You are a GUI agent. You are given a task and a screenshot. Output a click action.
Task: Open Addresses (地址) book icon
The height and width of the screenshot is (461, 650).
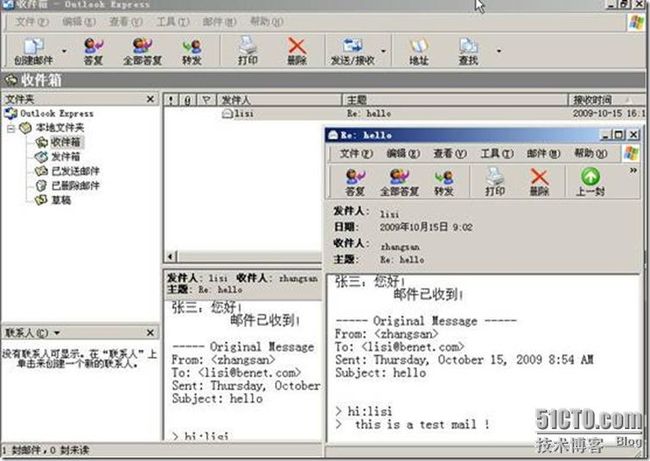418,51
